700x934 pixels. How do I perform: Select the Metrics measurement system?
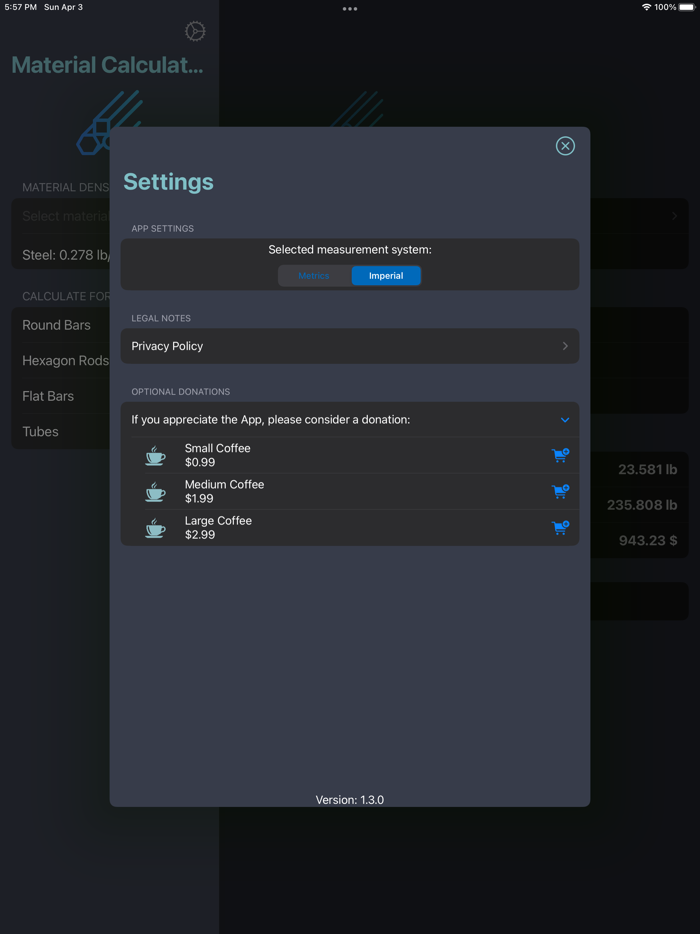(x=314, y=276)
